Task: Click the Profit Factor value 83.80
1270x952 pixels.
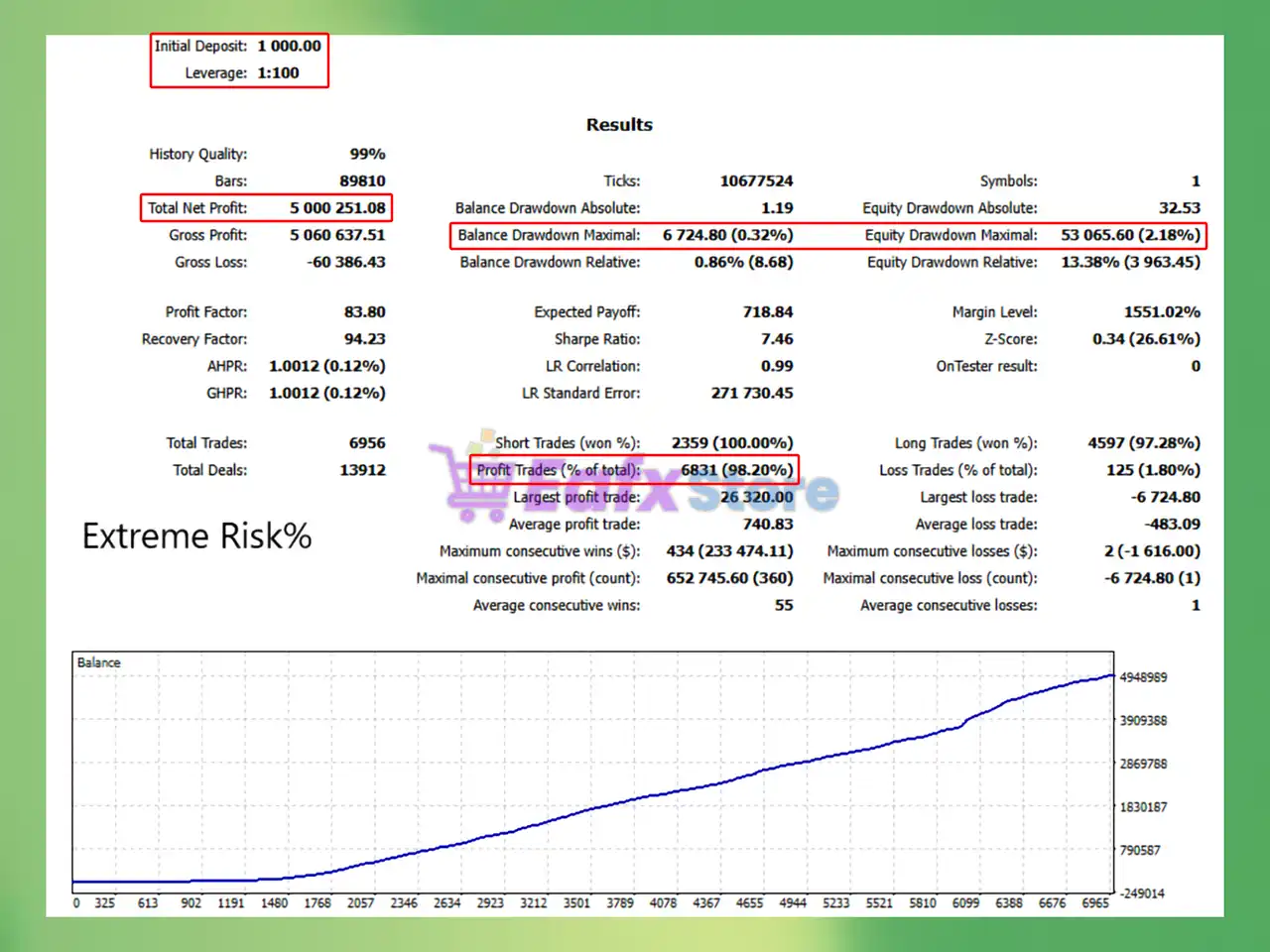Action: coord(364,312)
